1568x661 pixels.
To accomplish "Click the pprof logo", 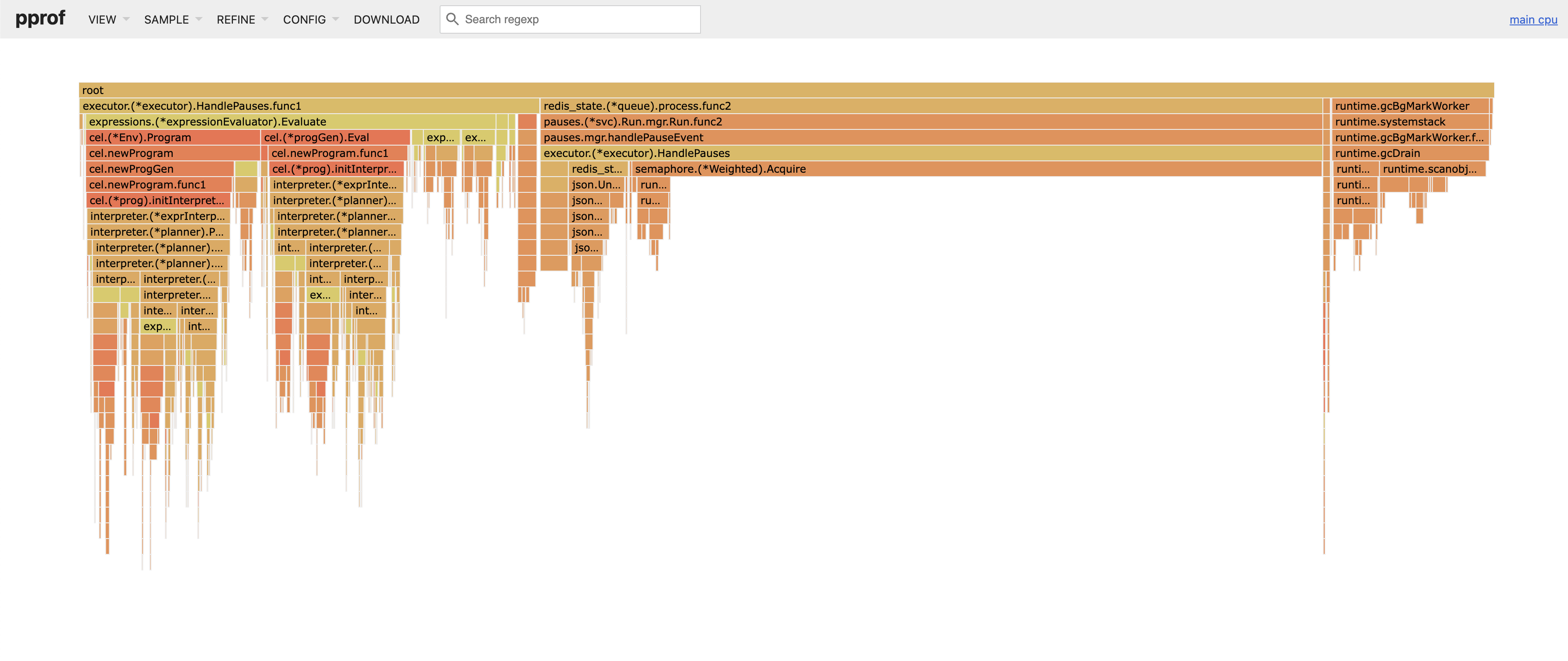I will 40,18.
